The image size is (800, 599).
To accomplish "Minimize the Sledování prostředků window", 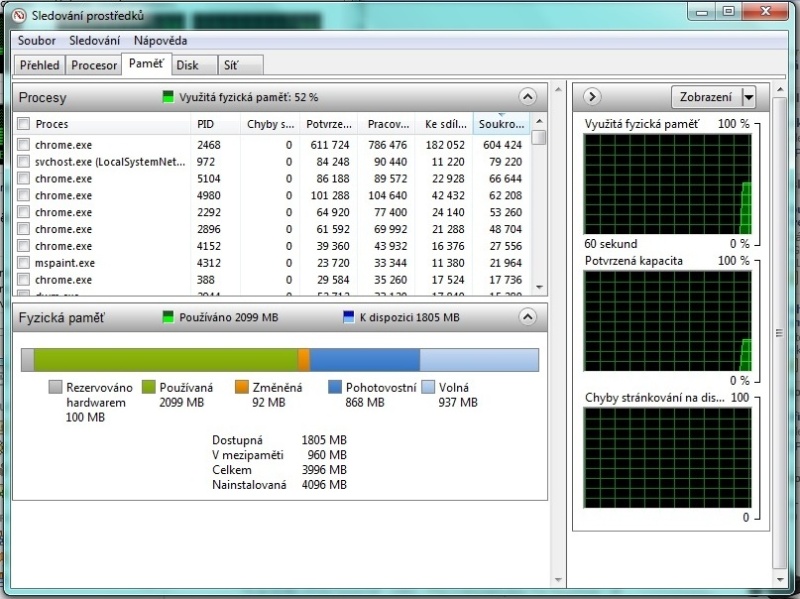I will pyautogui.click(x=702, y=11).
